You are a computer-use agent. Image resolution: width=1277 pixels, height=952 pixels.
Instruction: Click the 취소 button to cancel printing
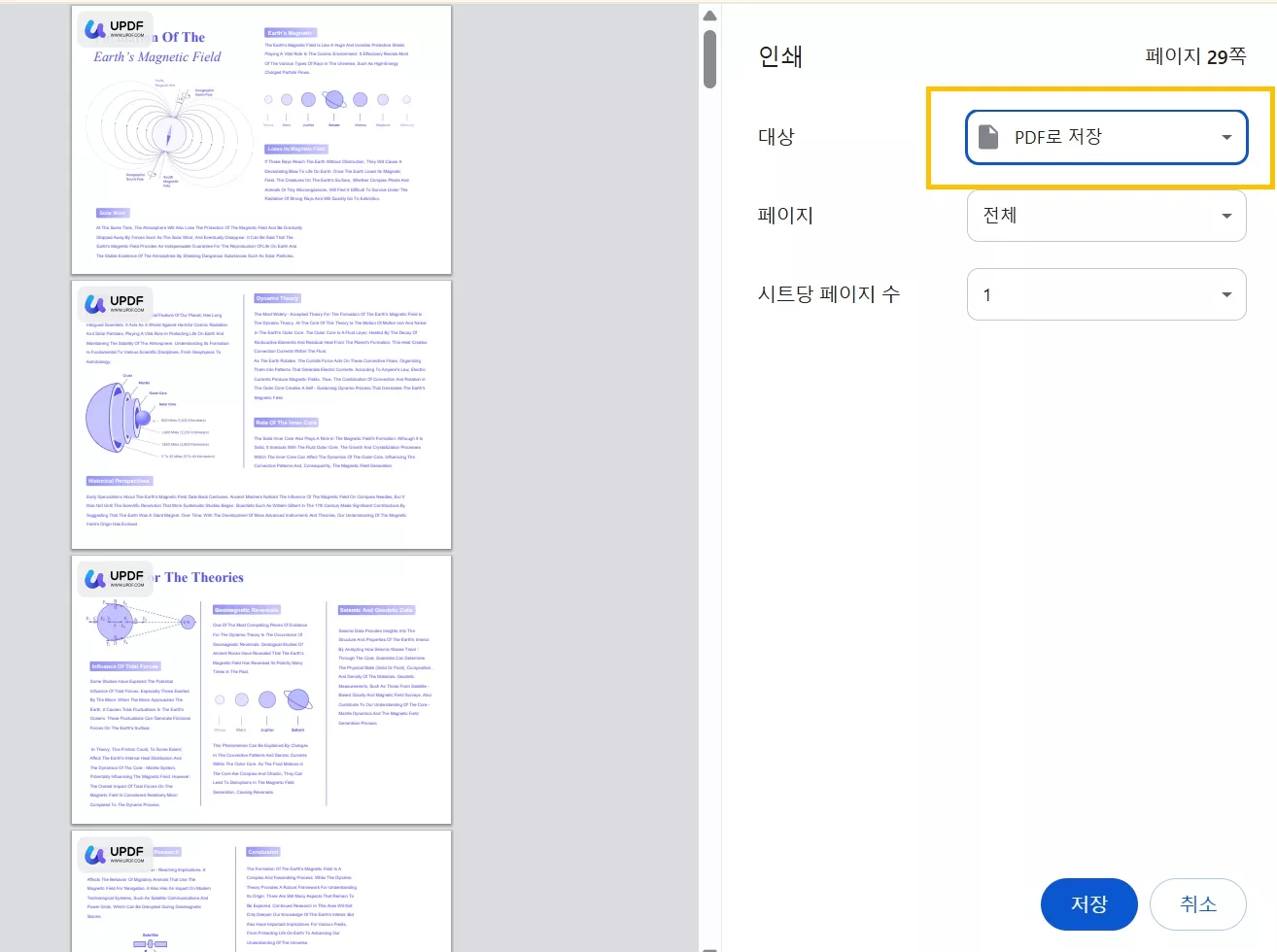tap(1198, 903)
